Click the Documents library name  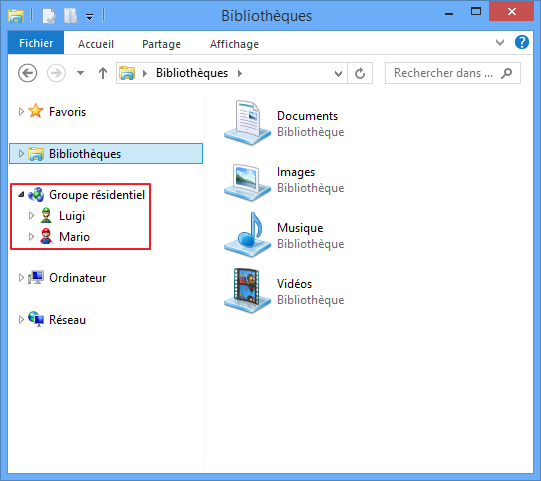tap(307, 116)
